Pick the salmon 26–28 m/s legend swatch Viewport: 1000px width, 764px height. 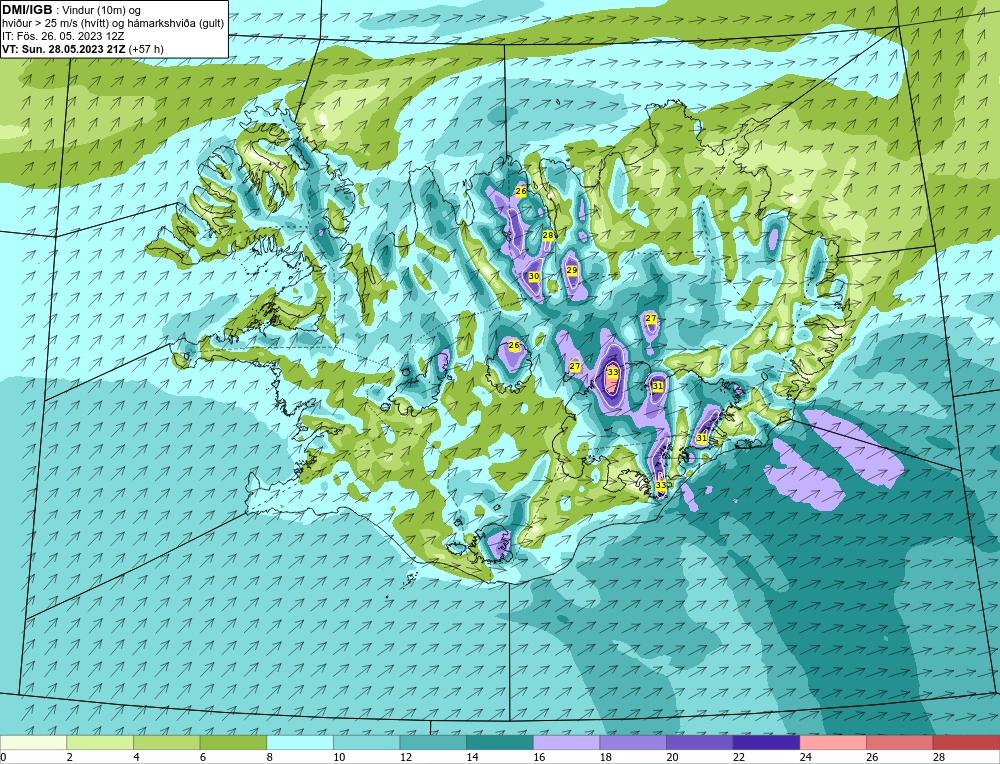click(x=899, y=743)
